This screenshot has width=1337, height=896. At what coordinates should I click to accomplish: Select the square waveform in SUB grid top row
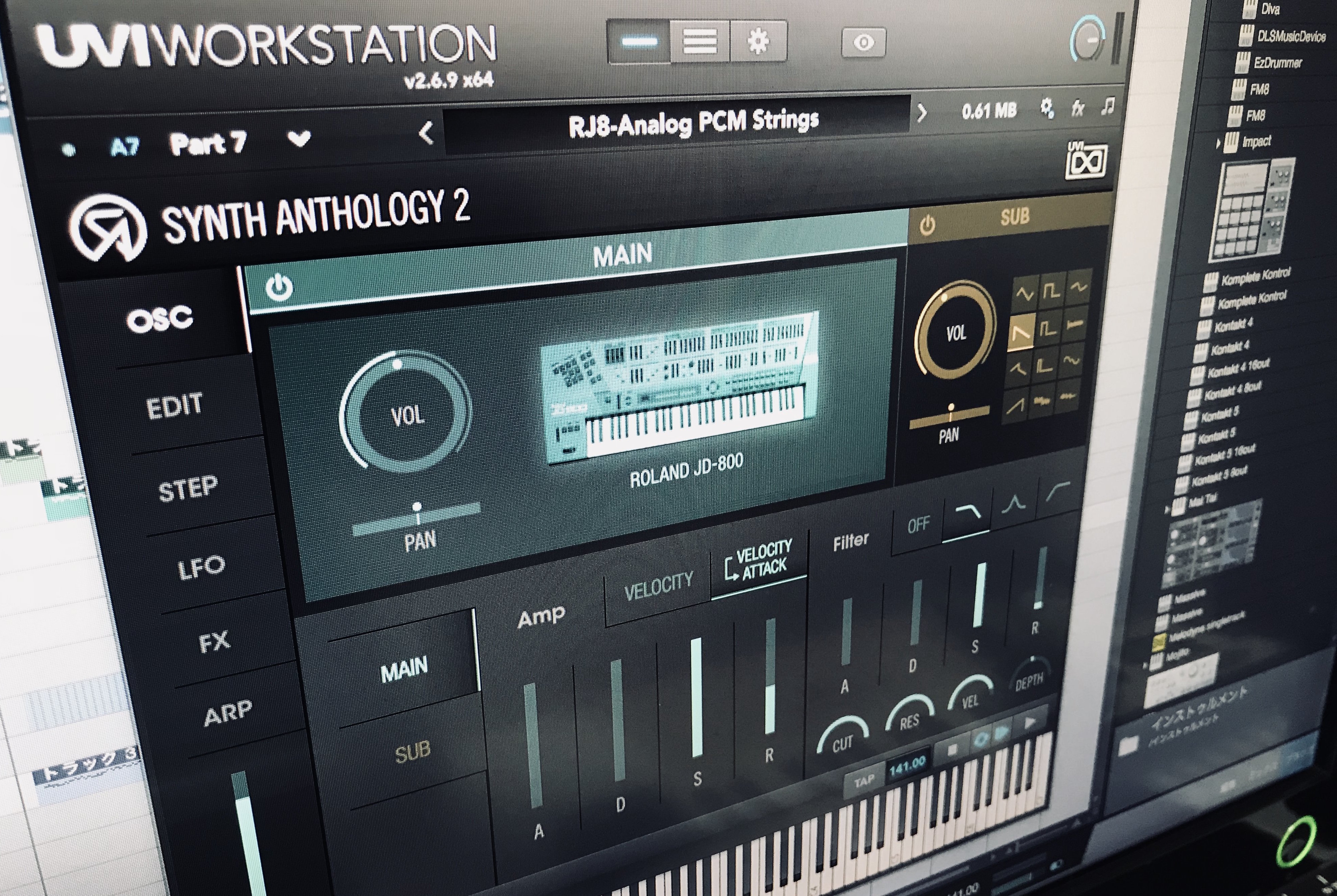point(1052,290)
